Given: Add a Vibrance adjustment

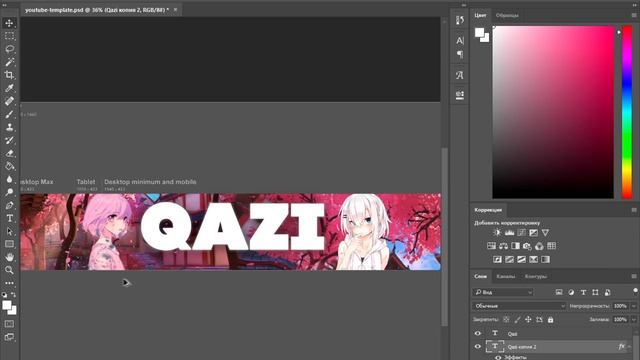Looking at the screenshot, I should click(x=545, y=233).
